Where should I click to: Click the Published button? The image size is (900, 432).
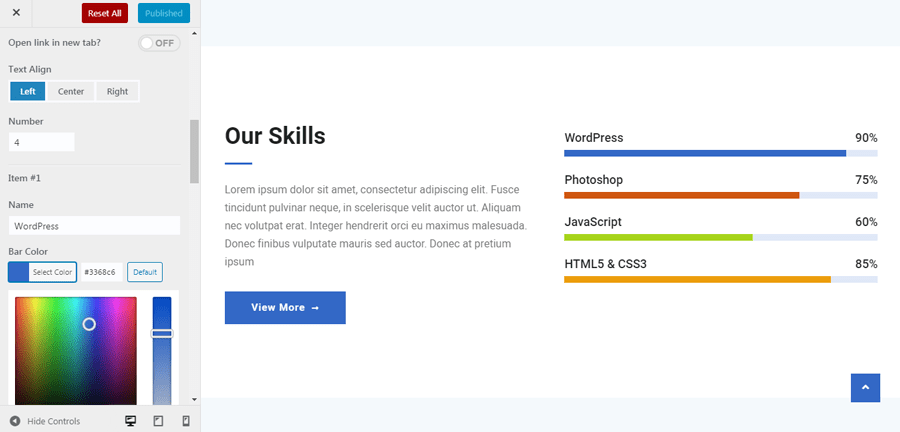point(164,13)
